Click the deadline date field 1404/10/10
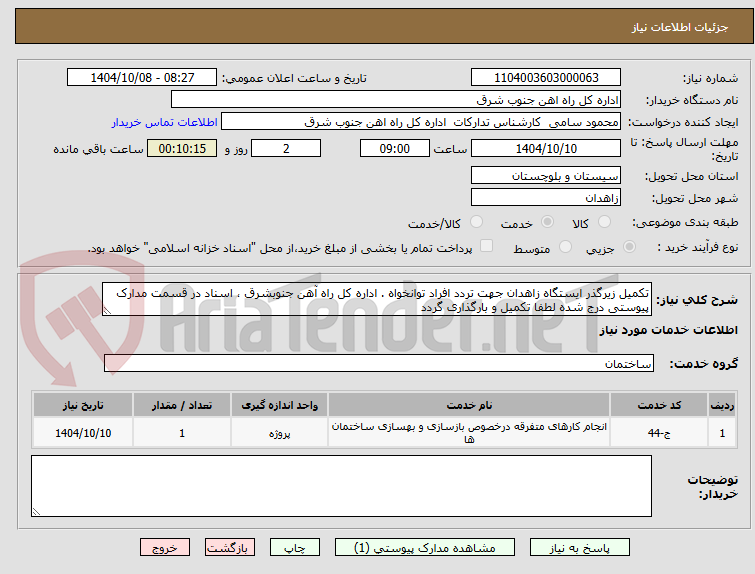 [x=546, y=148]
